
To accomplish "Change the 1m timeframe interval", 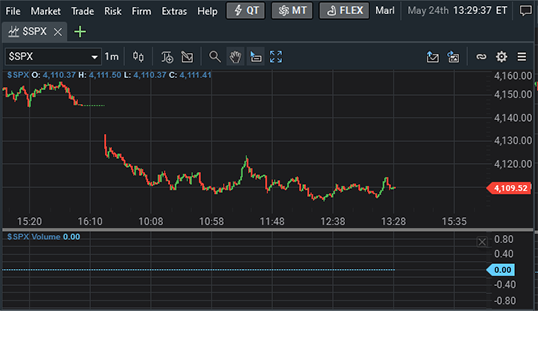I will (x=112, y=56).
